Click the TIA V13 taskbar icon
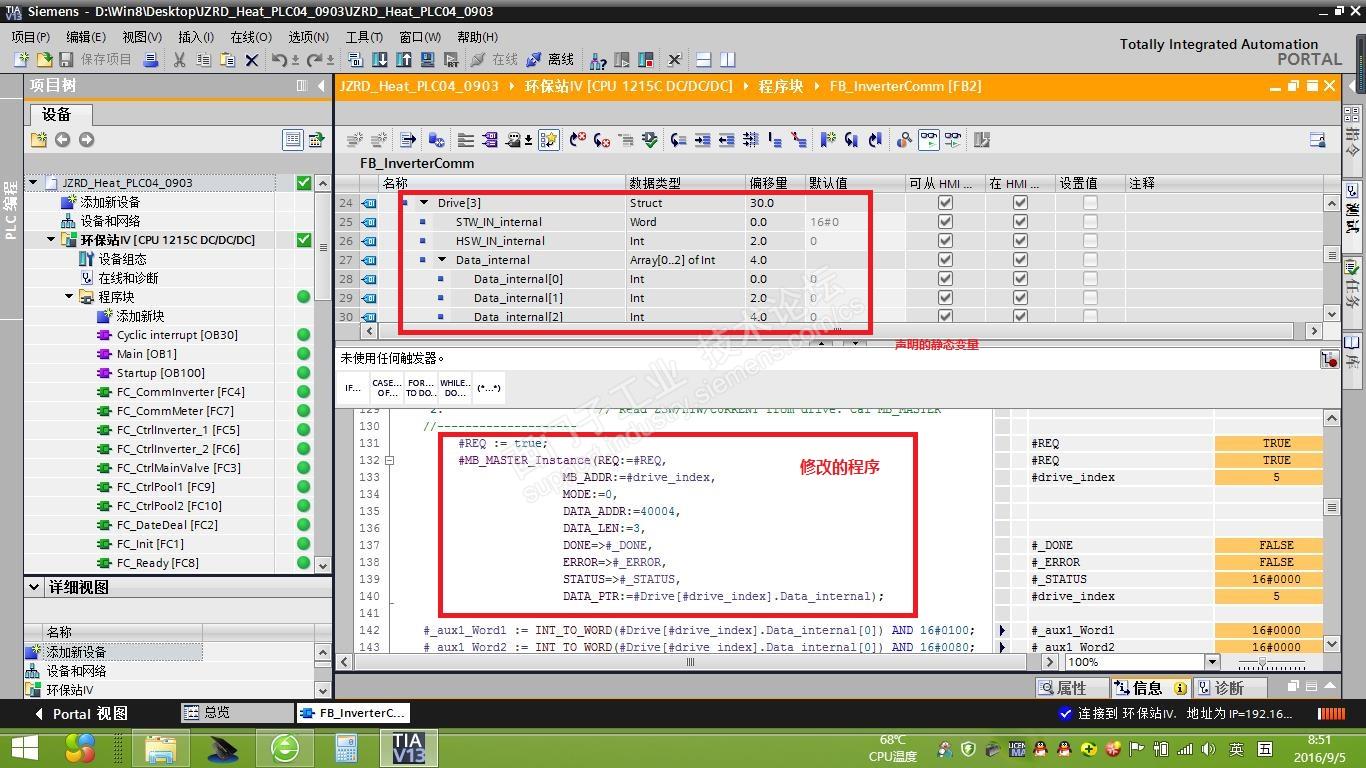Image resolution: width=1366 pixels, height=768 pixels. (x=407, y=748)
